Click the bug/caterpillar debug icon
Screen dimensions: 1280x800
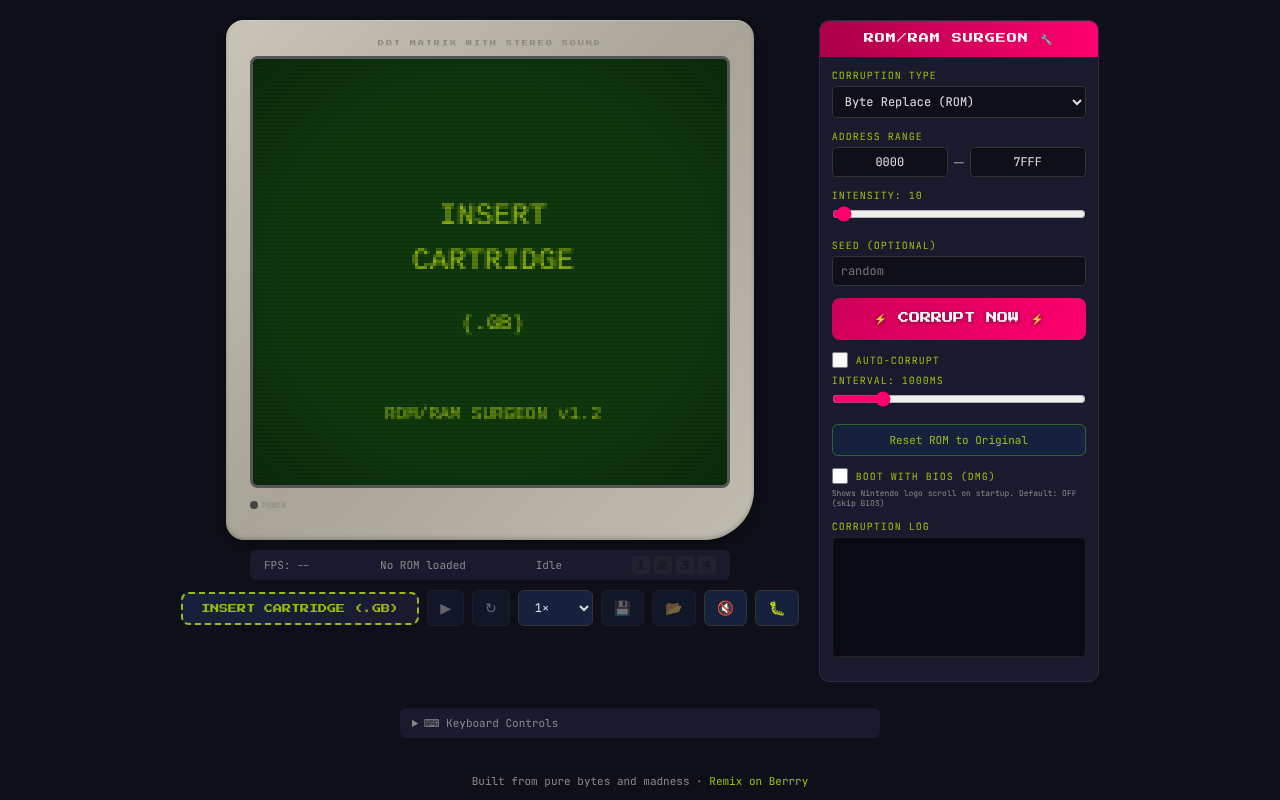777,608
